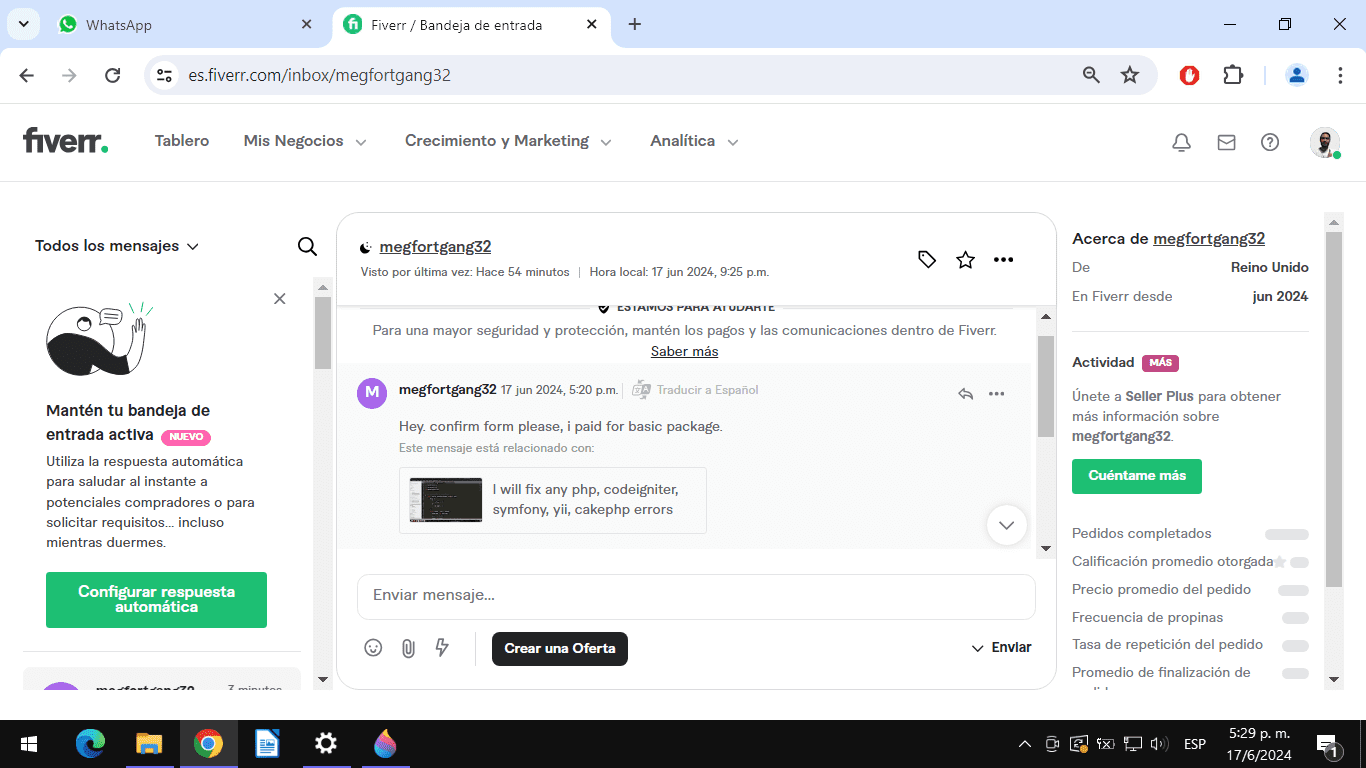The width and height of the screenshot is (1366, 768).
Task: Open the Chrome tab search dropdown
Action: (x=23, y=24)
